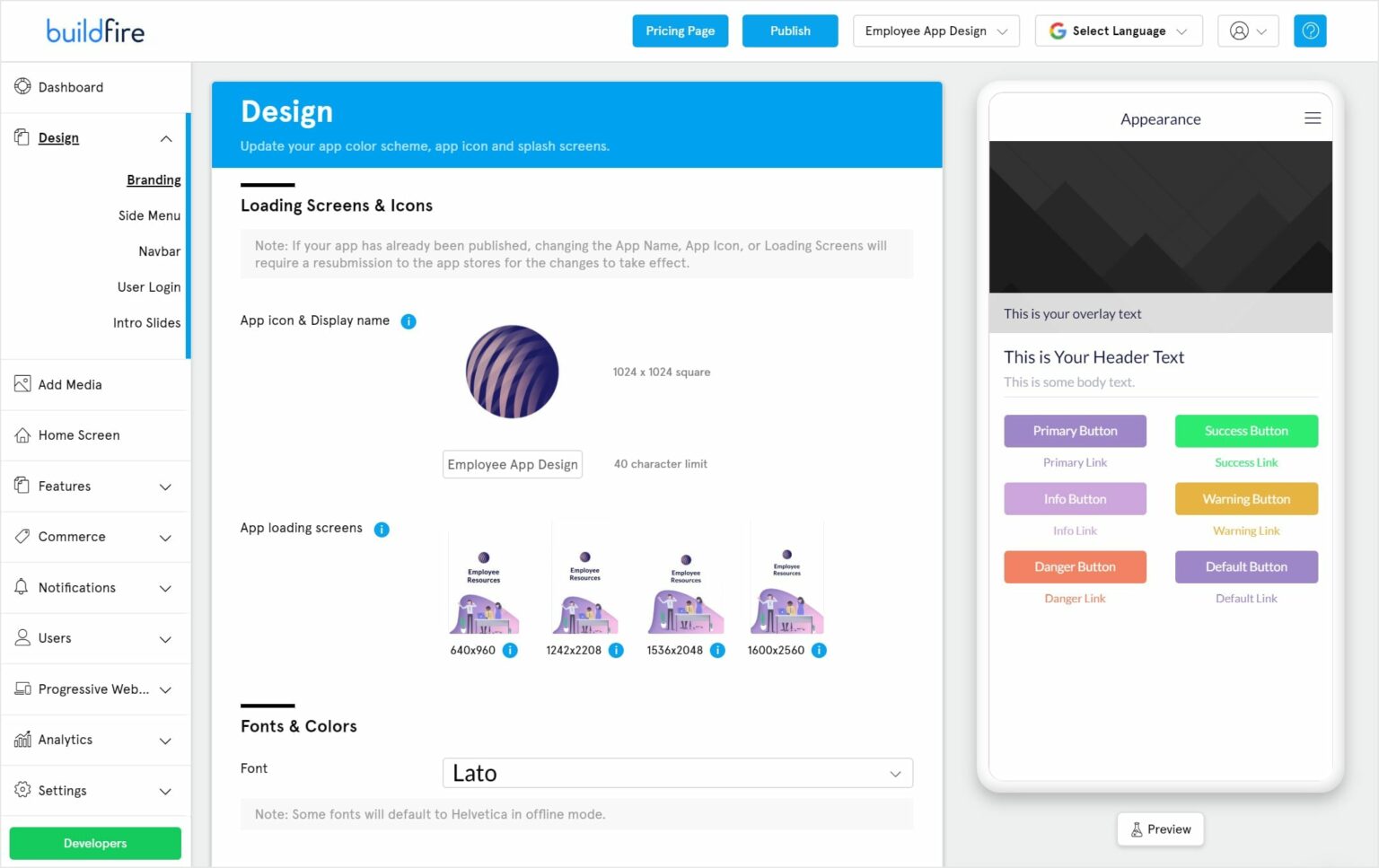Click the info icon under the 1242x2208 screen
The height and width of the screenshot is (868, 1379).
(x=616, y=650)
